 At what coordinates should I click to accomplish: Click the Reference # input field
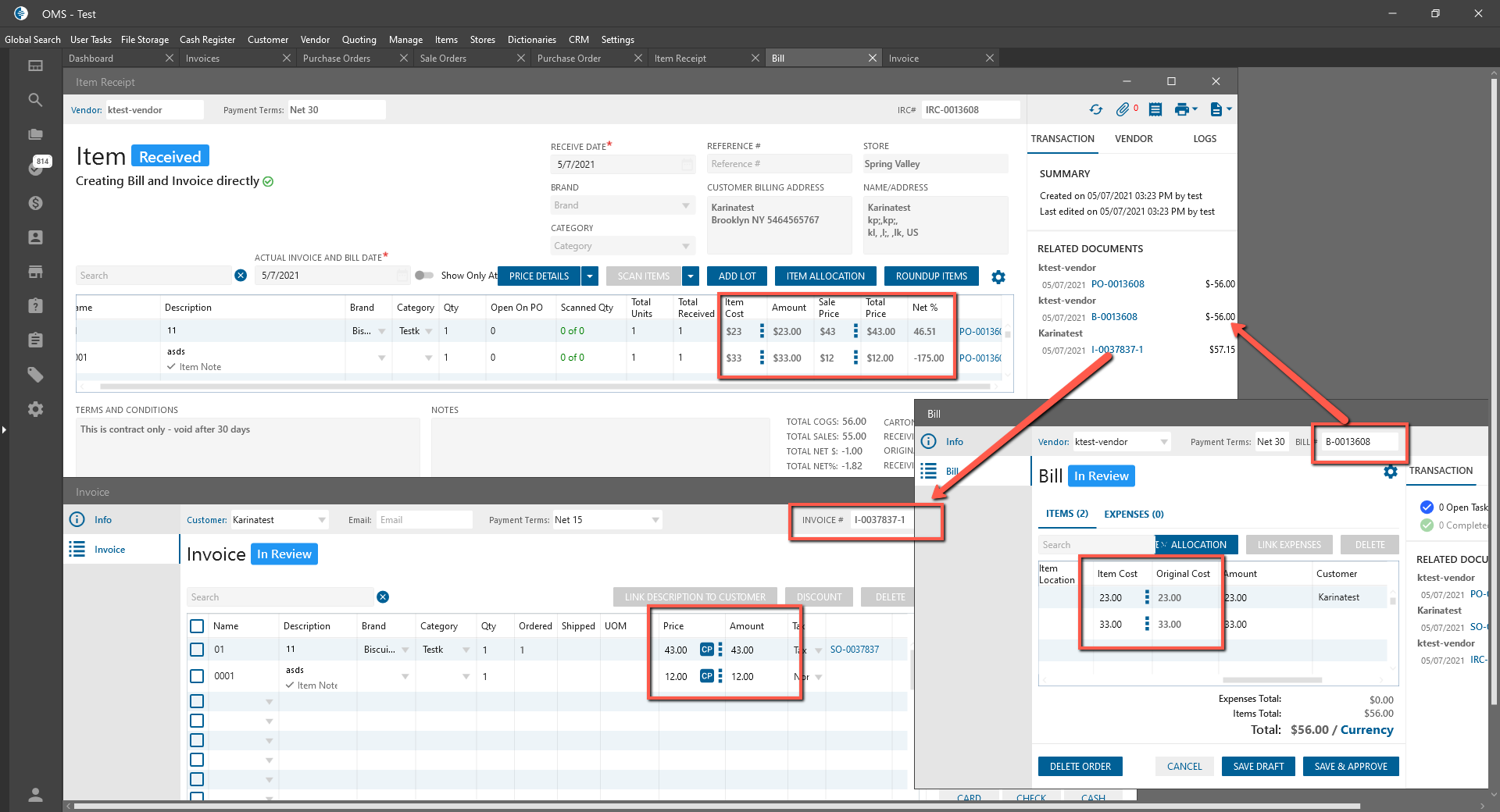click(778, 164)
